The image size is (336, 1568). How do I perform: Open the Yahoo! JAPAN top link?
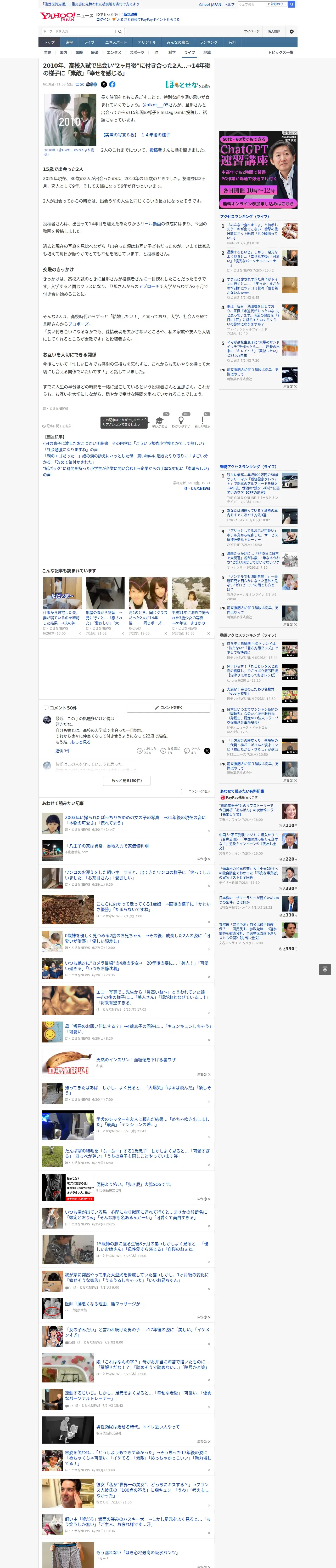(x=210, y=4)
